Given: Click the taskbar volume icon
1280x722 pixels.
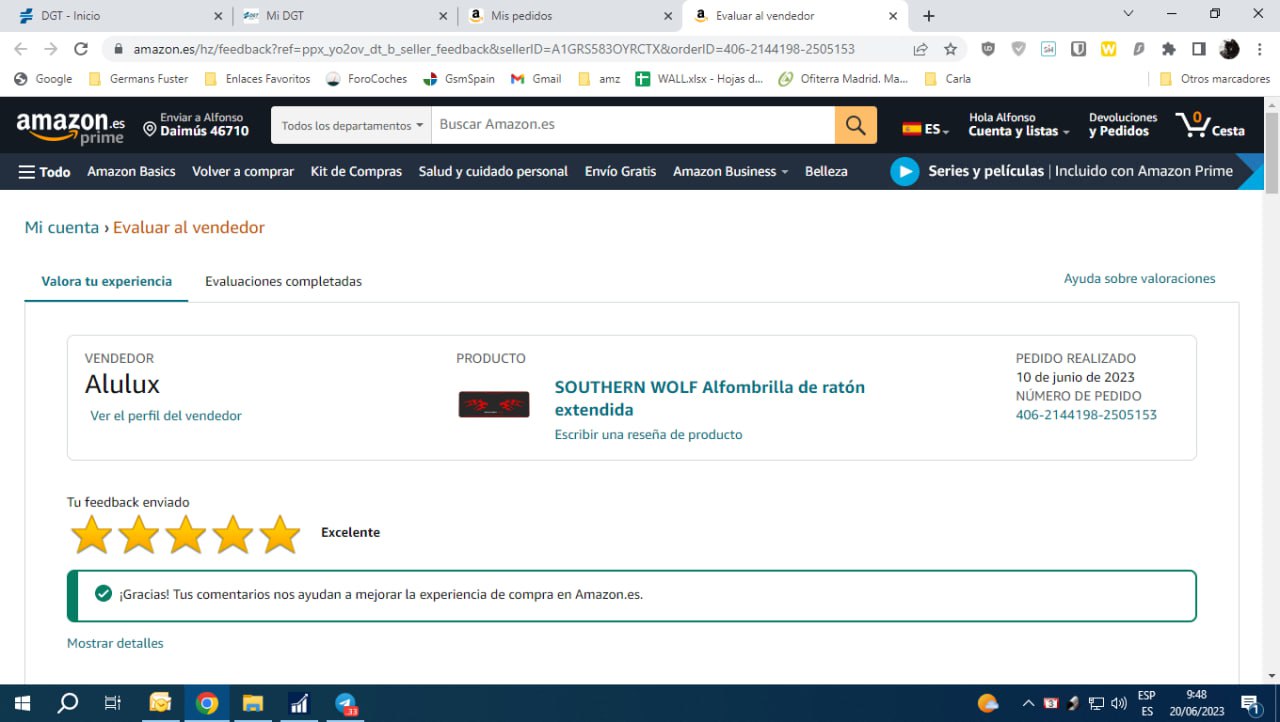Looking at the screenshot, I should (1119, 703).
